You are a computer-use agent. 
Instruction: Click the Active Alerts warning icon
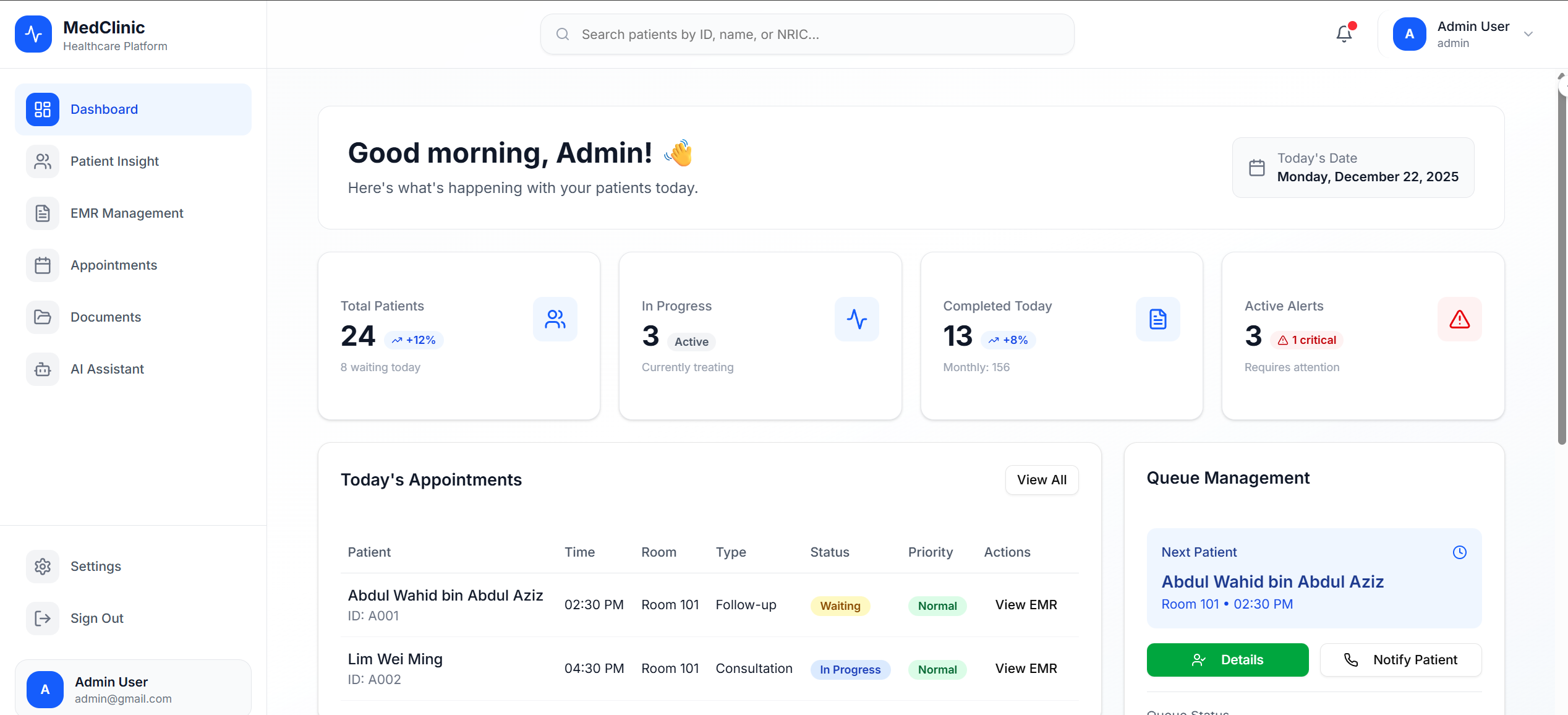tap(1459, 319)
